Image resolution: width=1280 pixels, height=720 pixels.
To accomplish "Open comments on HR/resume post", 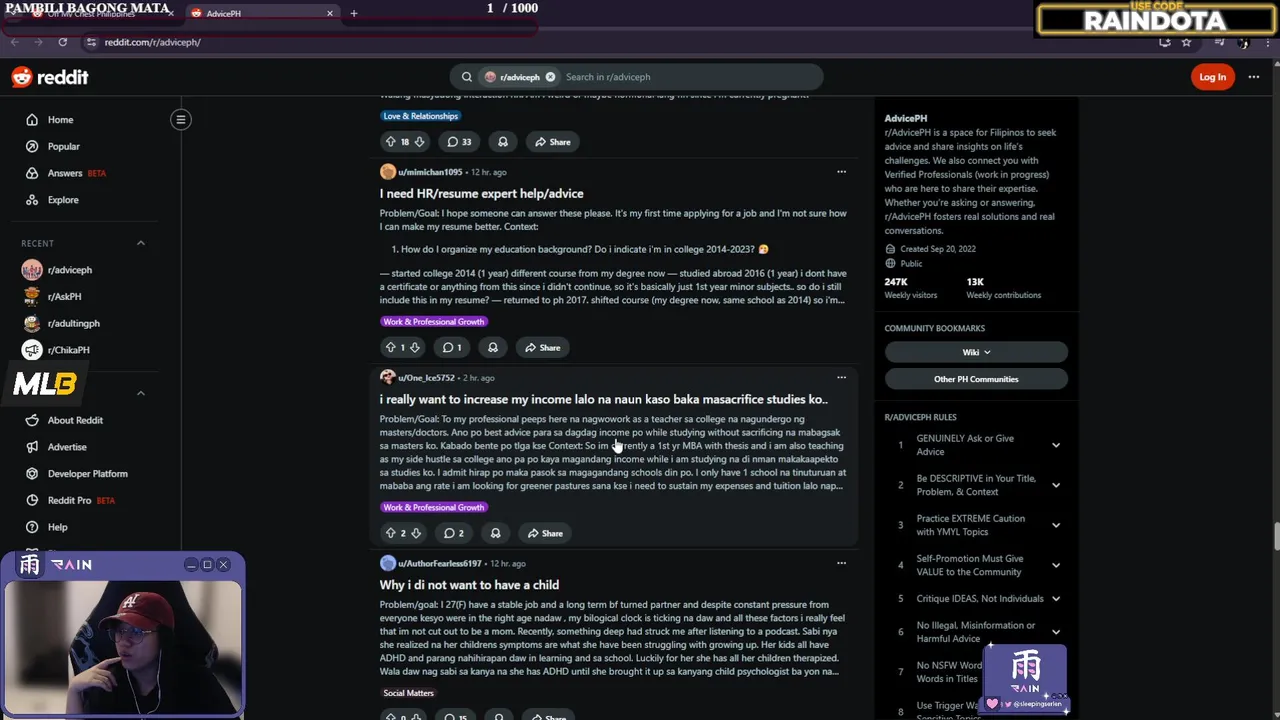I will coord(452,347).
